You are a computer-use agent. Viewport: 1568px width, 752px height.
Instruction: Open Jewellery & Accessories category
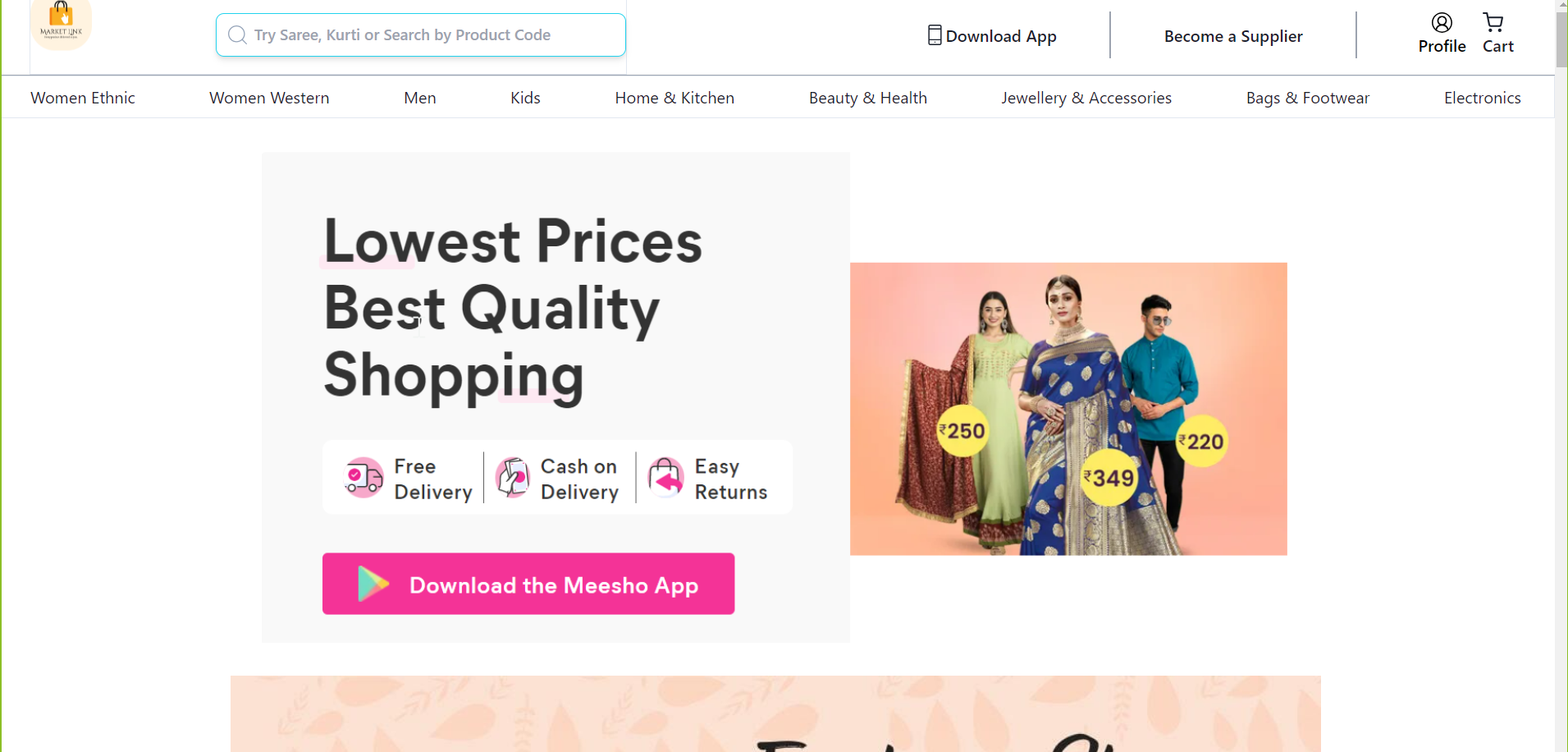click(1086, 97)
